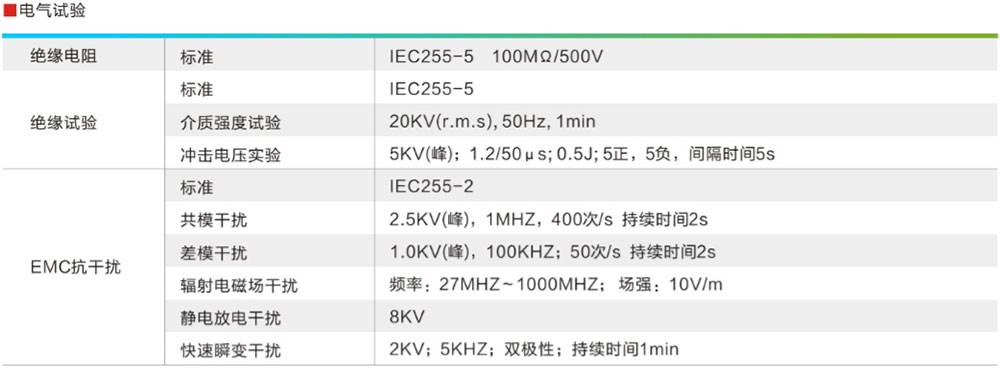Select the 绝缘试验 category cell
The image size is (1000, 373).
pyautogui.click(x=84, y=121)
